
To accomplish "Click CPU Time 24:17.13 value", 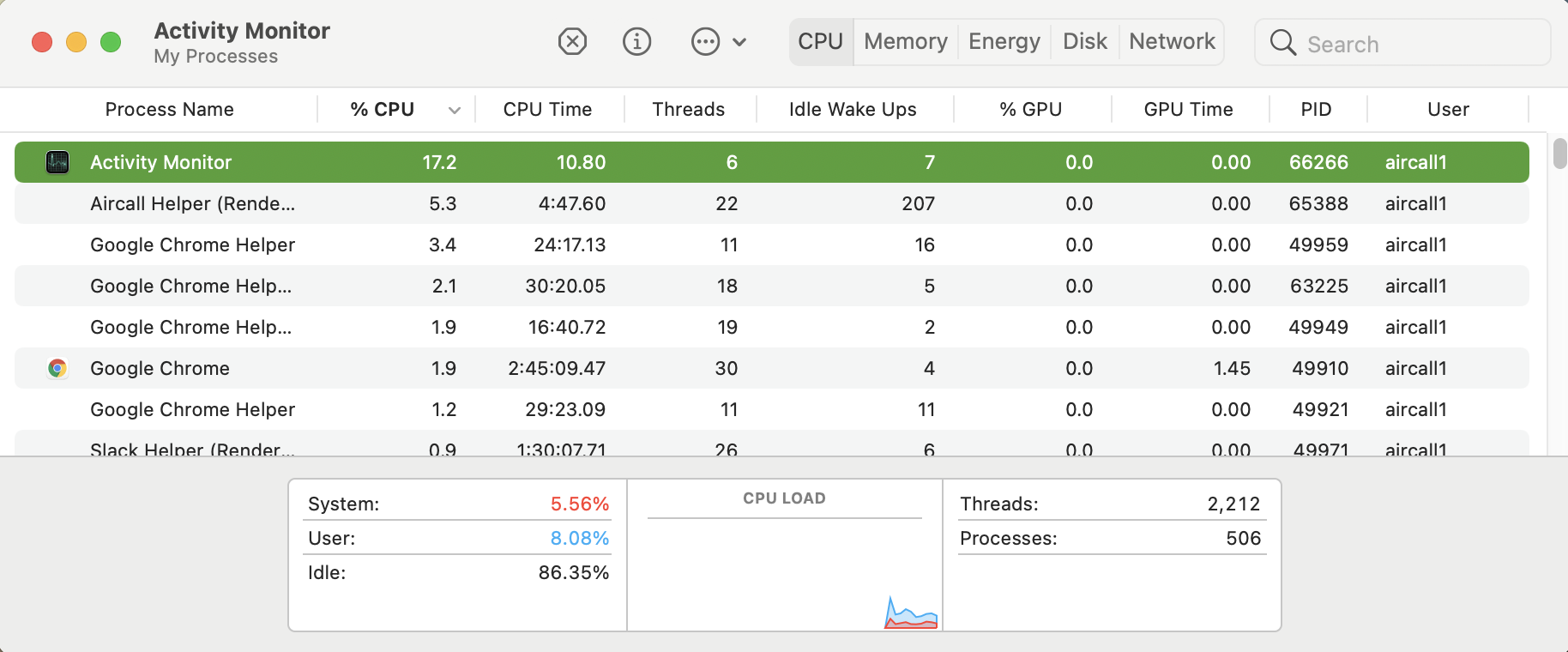I will point(570,244).
